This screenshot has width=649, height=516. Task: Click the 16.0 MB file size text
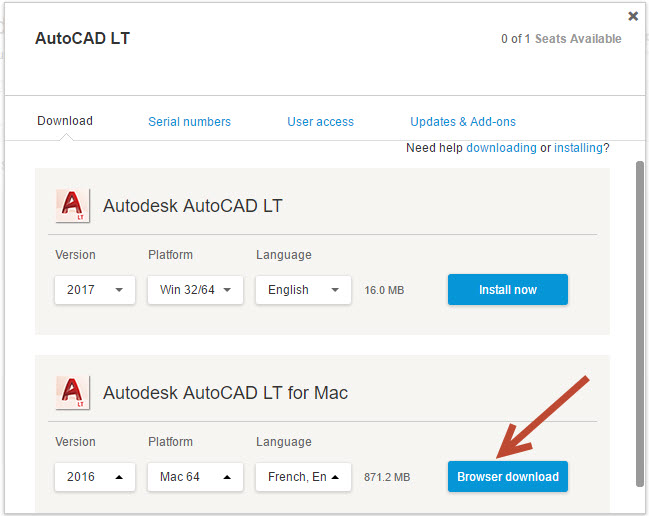(x=384, y=290)
